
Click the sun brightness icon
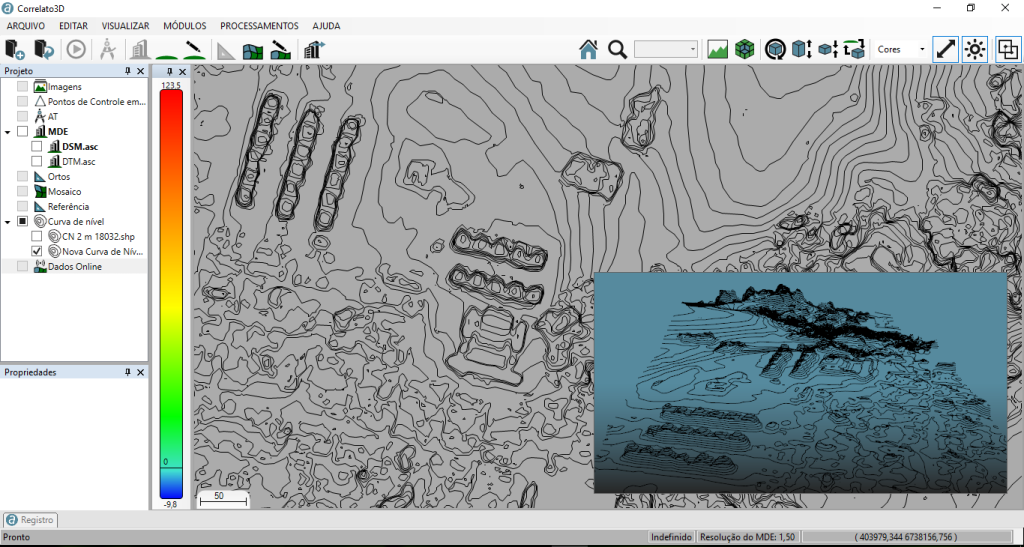point(975,49)
